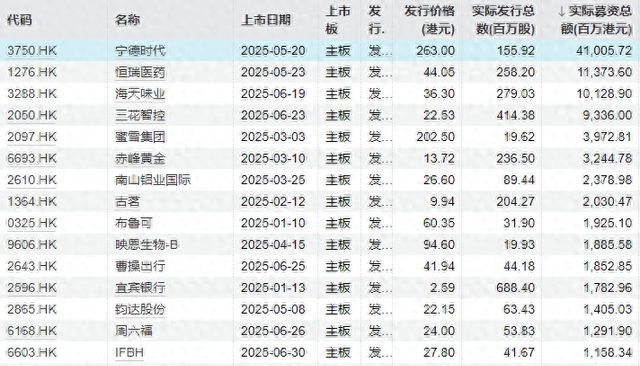Open stock code 2596.HK link
The width and height of the screenshot is (640, 366).
tap(32, 288)
